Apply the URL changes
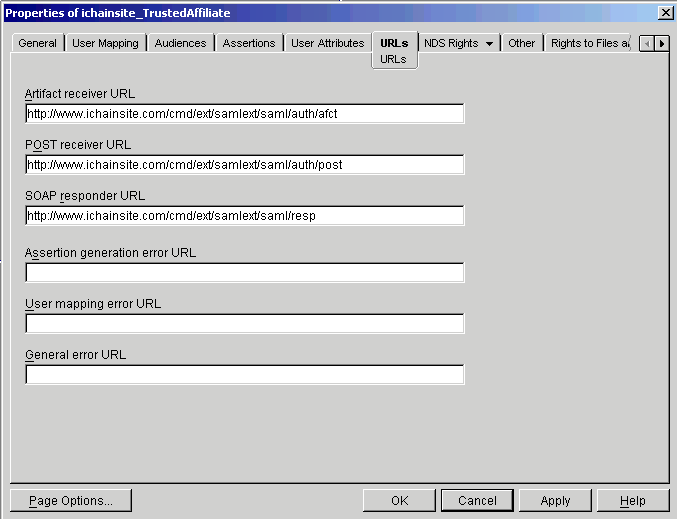The width and height of the screenshot is (677, 519). 555,500
